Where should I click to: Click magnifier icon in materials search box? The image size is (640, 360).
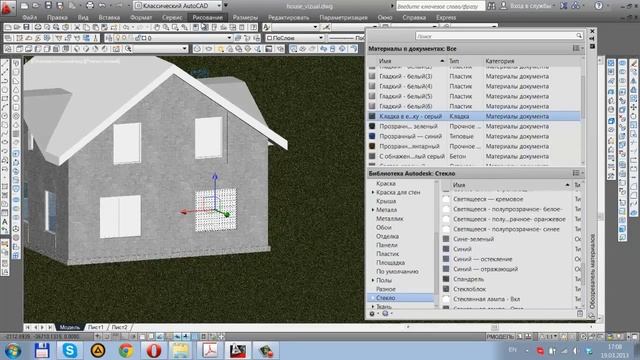579,36
